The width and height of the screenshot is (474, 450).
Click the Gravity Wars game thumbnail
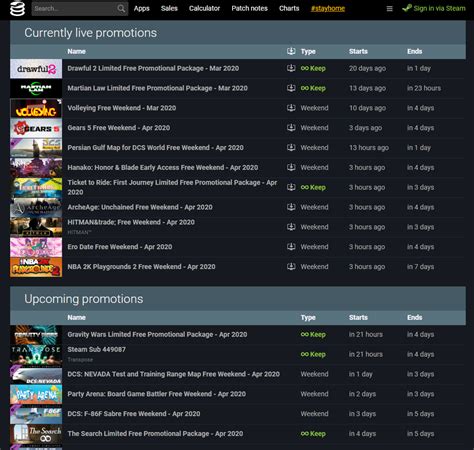click(36, 335)
